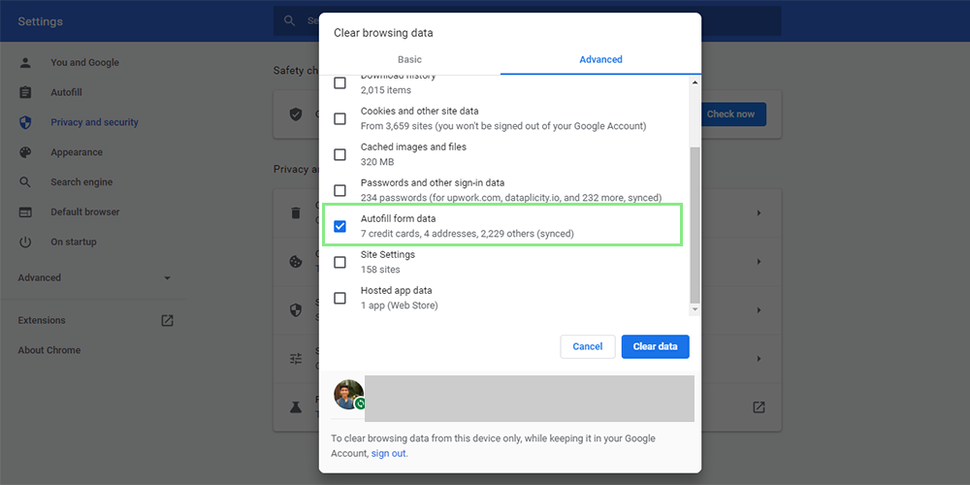This screenshot has width=970, height=485.
Task: Click the settings search field
Action: (x=527, y=21)
